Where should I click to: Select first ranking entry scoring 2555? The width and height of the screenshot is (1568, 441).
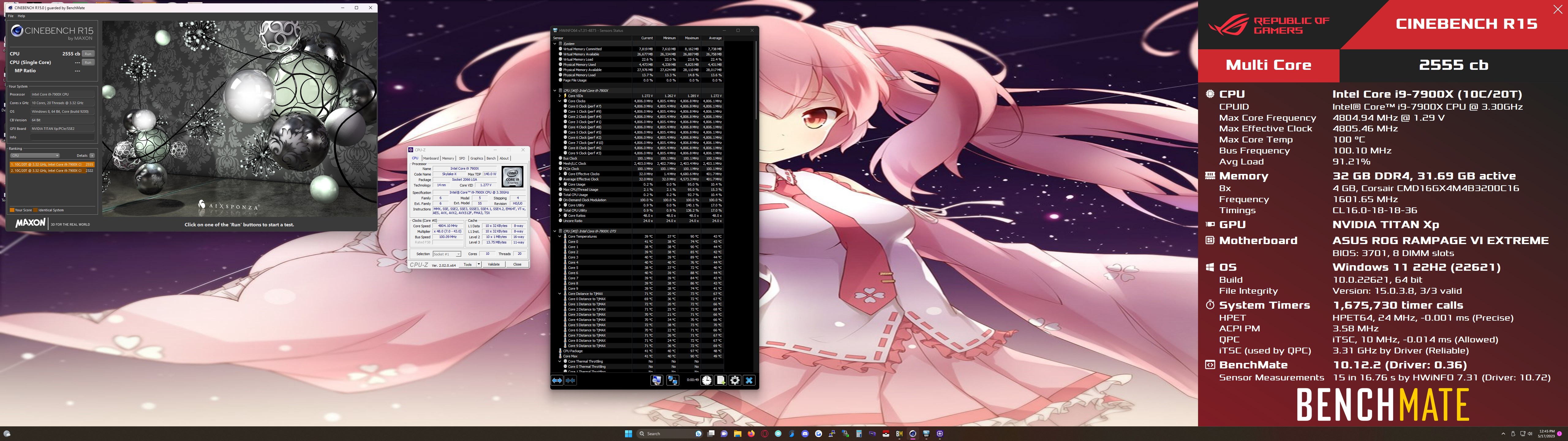click(52, 164)
